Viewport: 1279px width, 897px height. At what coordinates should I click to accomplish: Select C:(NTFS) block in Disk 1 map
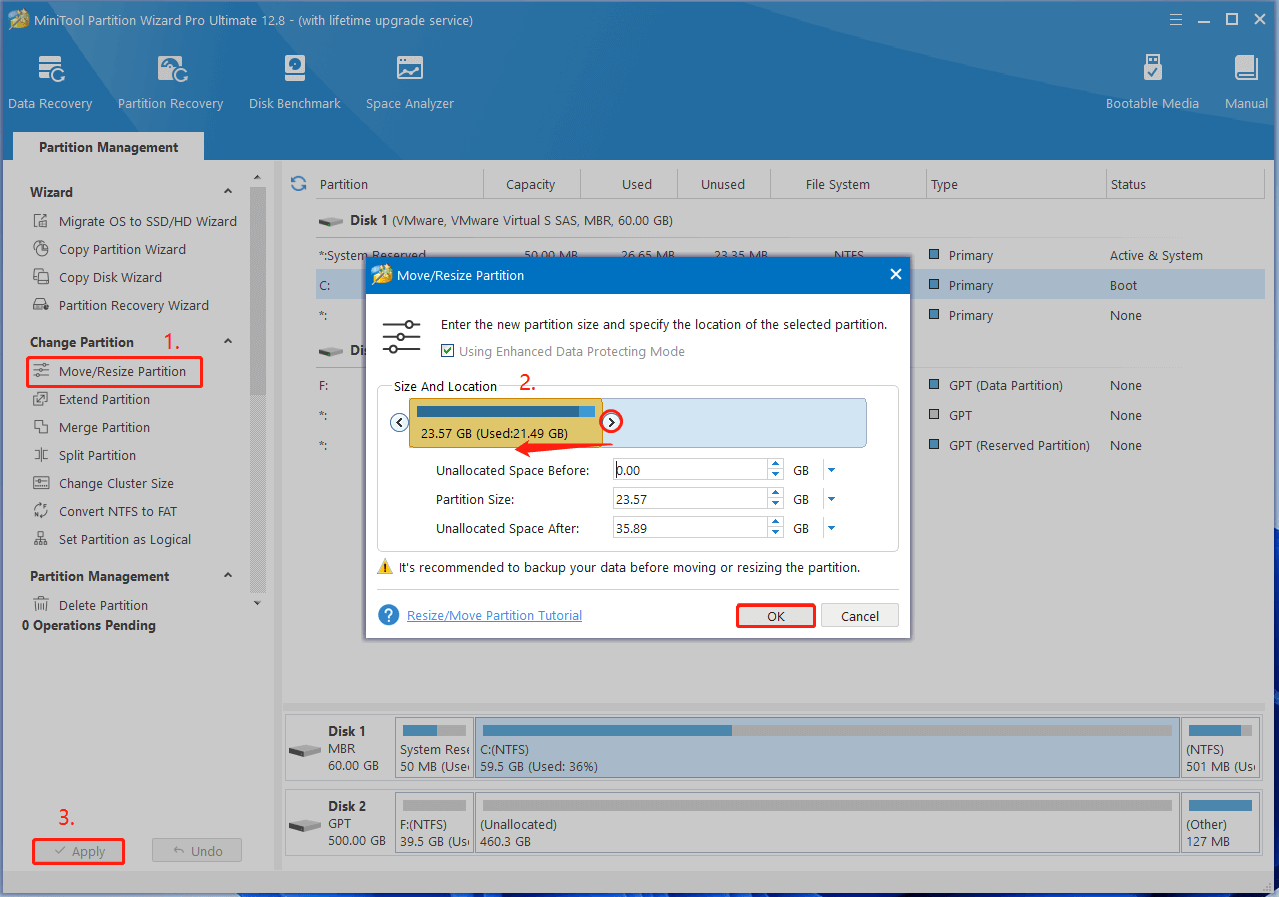(x=827, y=747)
